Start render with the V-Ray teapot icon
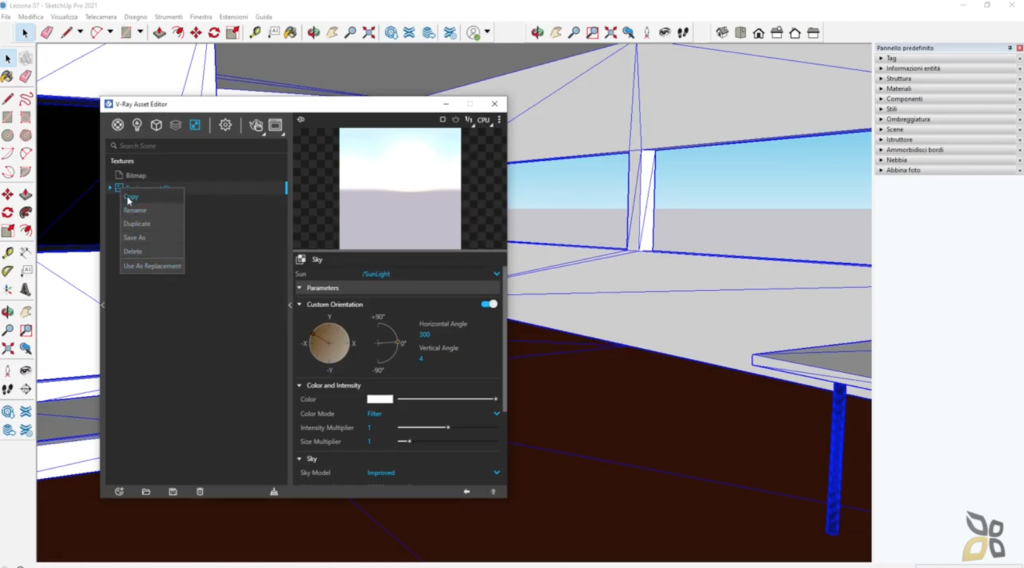The image size is (1024, 568). click(x=256, y=125)
